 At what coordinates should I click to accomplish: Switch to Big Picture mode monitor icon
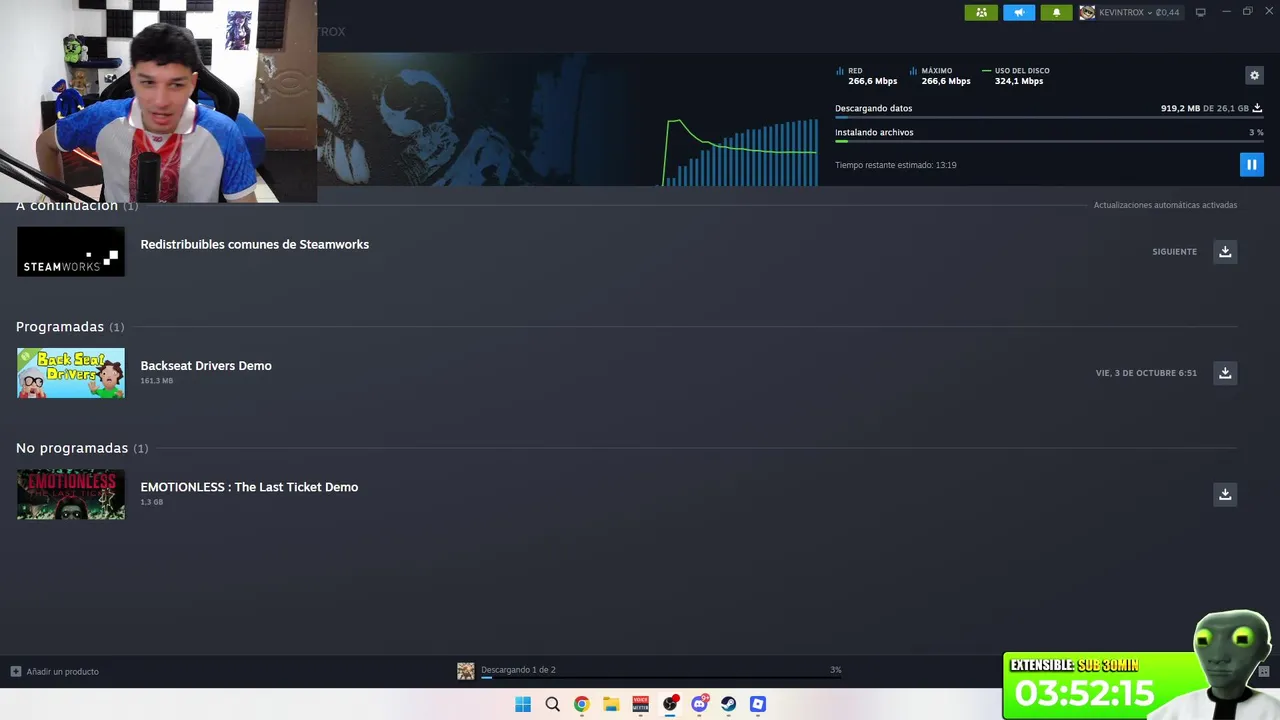point(1200,12)
